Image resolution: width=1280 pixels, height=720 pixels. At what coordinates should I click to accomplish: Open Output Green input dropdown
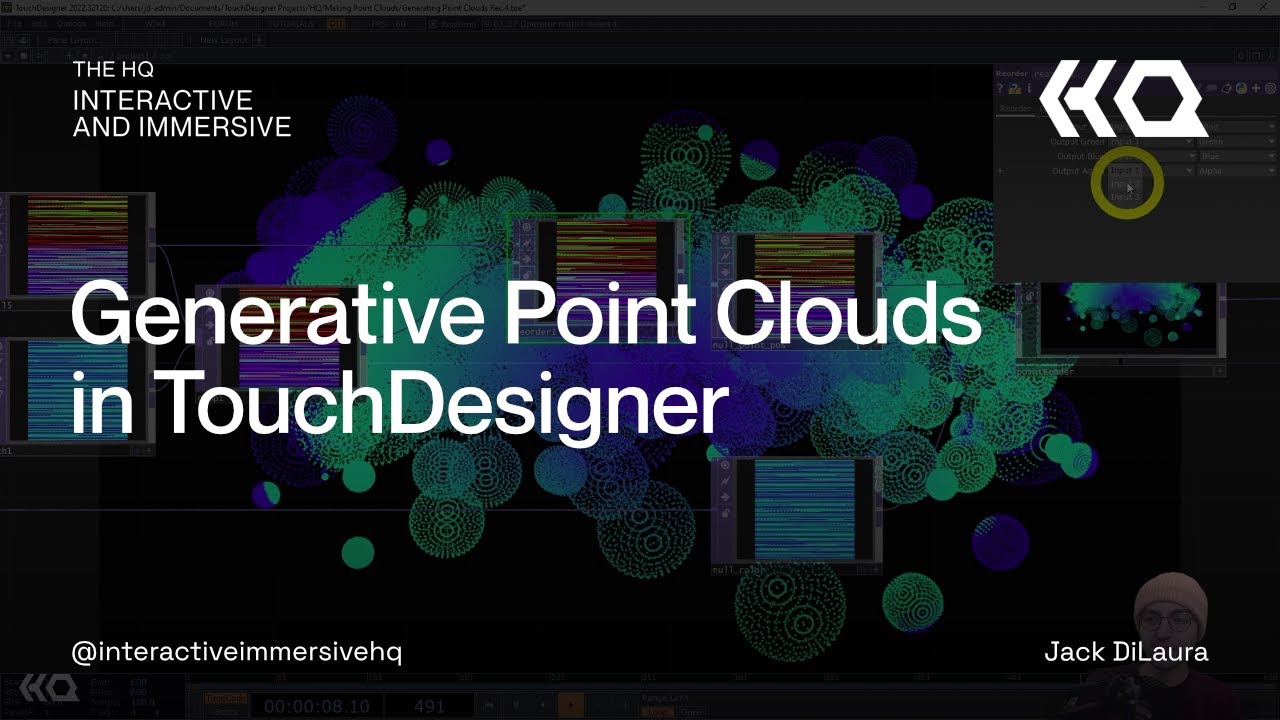(1152, 142)
